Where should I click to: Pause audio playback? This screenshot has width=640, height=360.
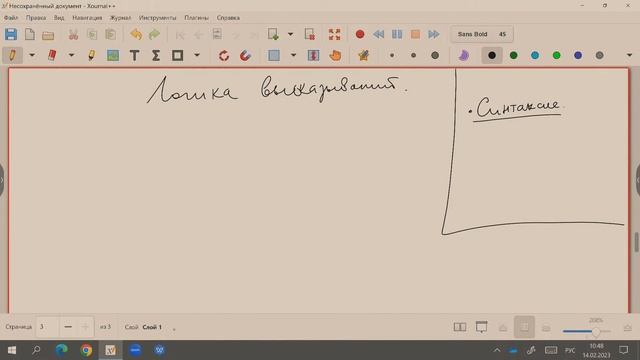[397, 34]
